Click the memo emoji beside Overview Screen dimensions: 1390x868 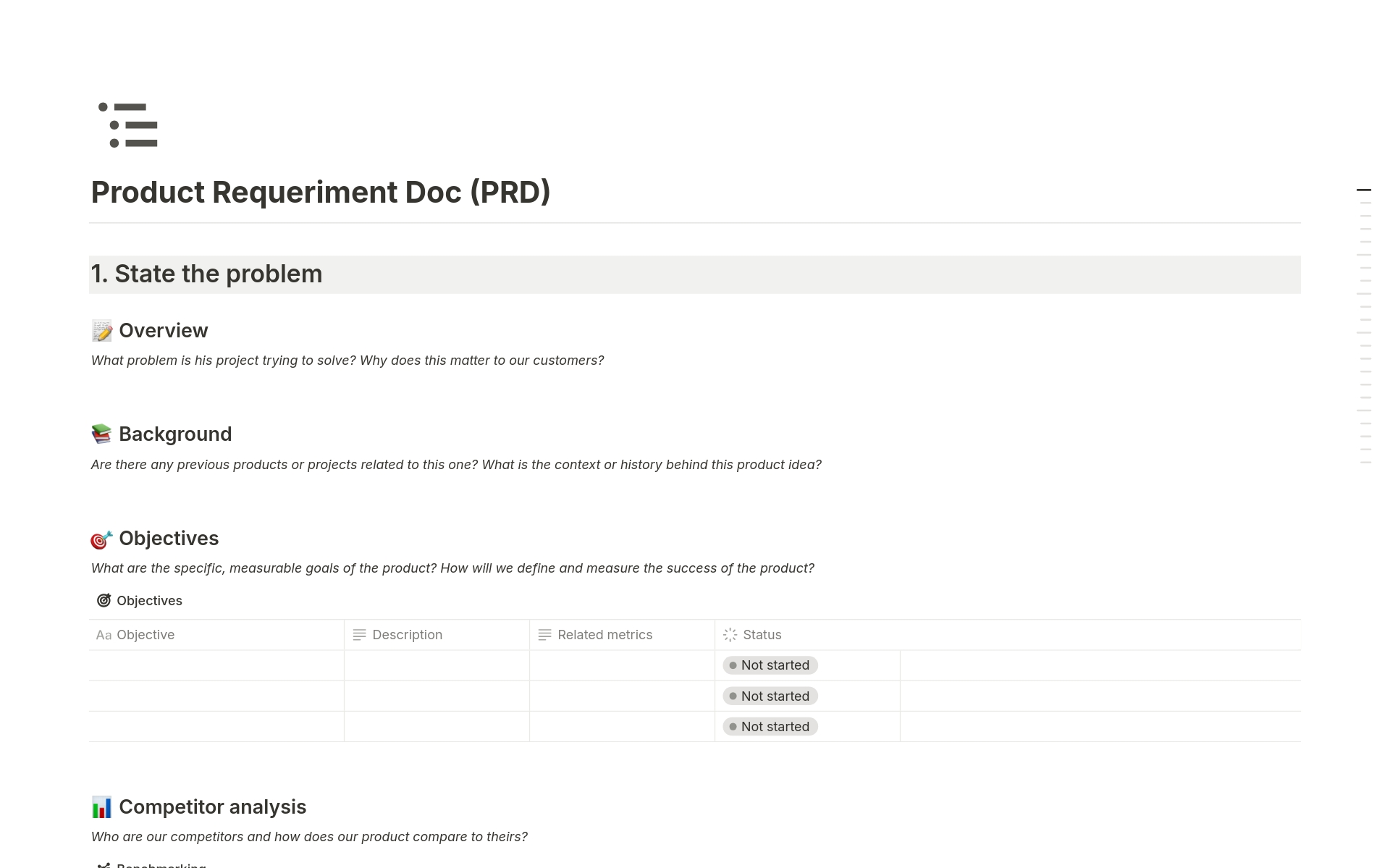[102, 331]
